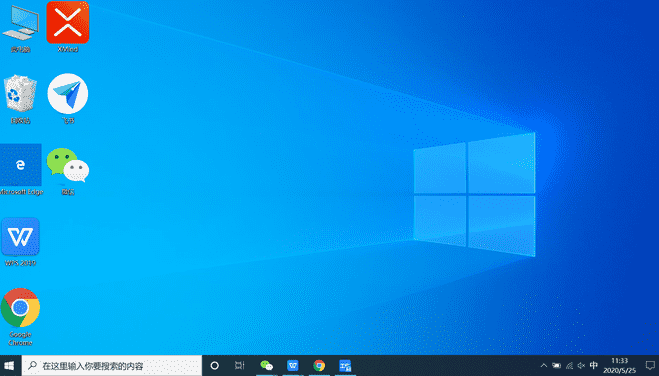Check the battery status tray icon

pyautogui.click(x=556, y=365)
